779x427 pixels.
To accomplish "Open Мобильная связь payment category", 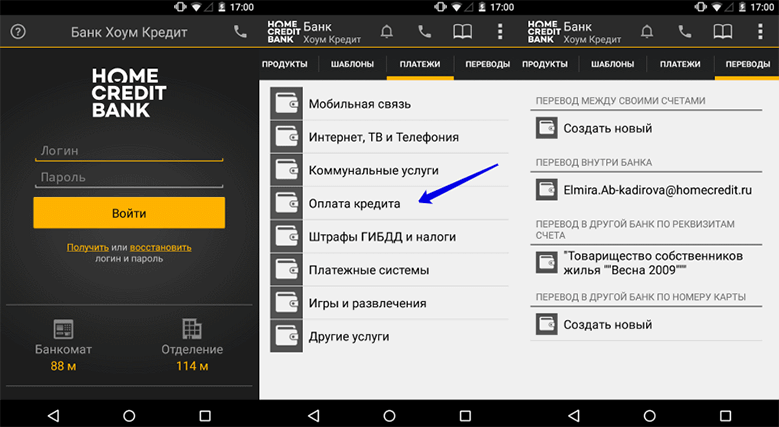I will (x=389, y=103).
